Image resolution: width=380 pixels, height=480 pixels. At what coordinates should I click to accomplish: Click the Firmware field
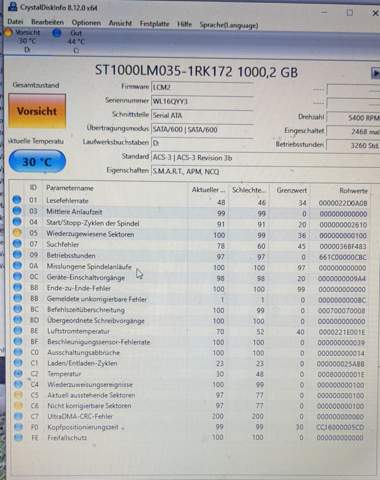202,87
